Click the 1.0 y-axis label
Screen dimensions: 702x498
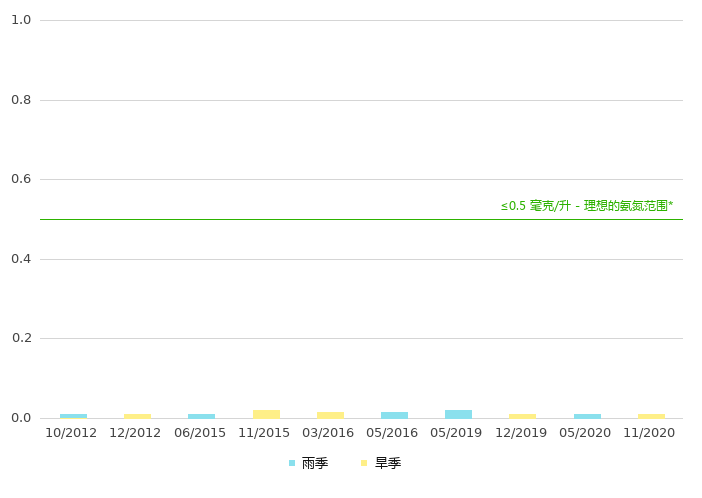point(21,20)
